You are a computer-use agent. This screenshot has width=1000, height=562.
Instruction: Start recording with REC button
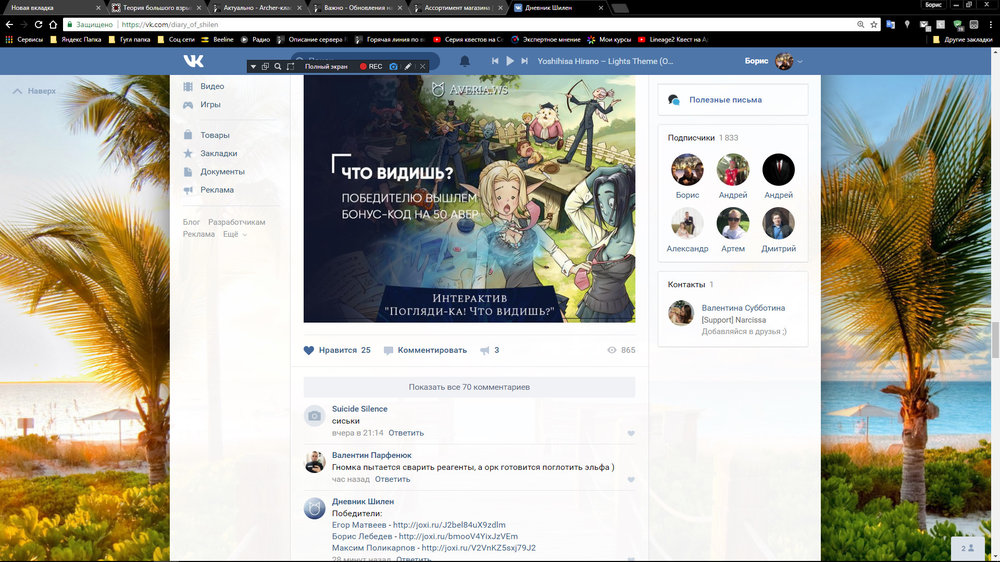[x=371, y=66]
